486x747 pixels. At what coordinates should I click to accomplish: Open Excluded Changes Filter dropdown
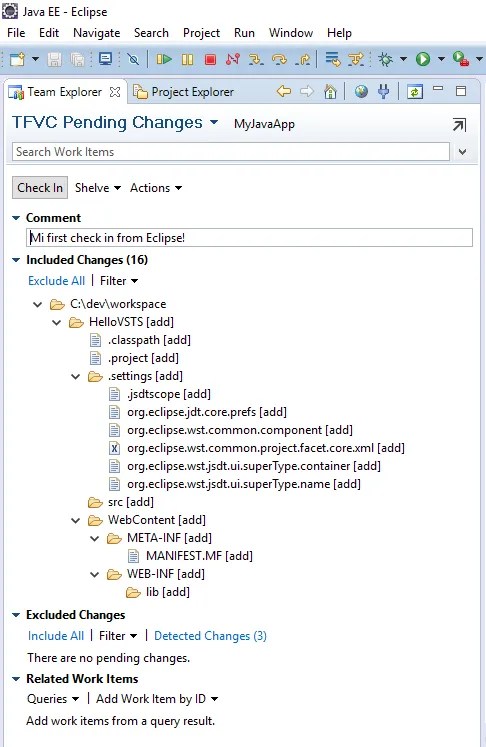pyautogui.click(x=118, y=636)
